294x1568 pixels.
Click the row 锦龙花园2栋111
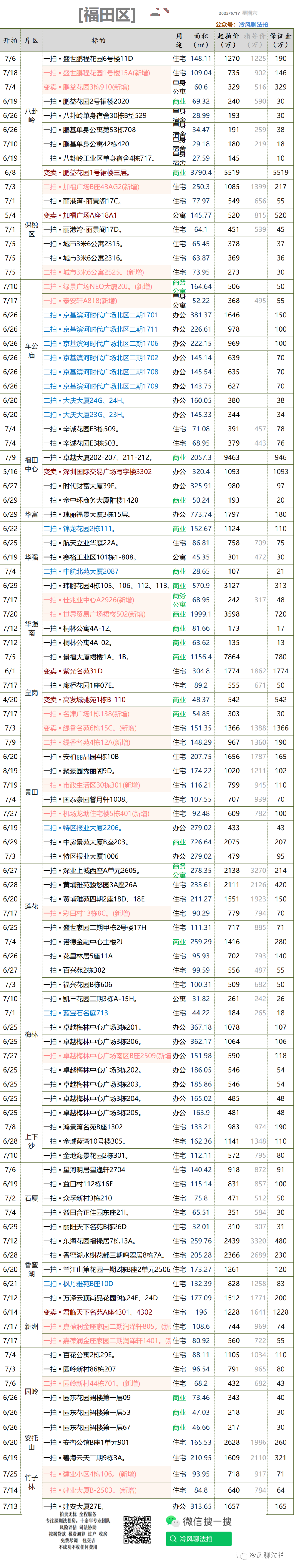[x=147, y=528]
